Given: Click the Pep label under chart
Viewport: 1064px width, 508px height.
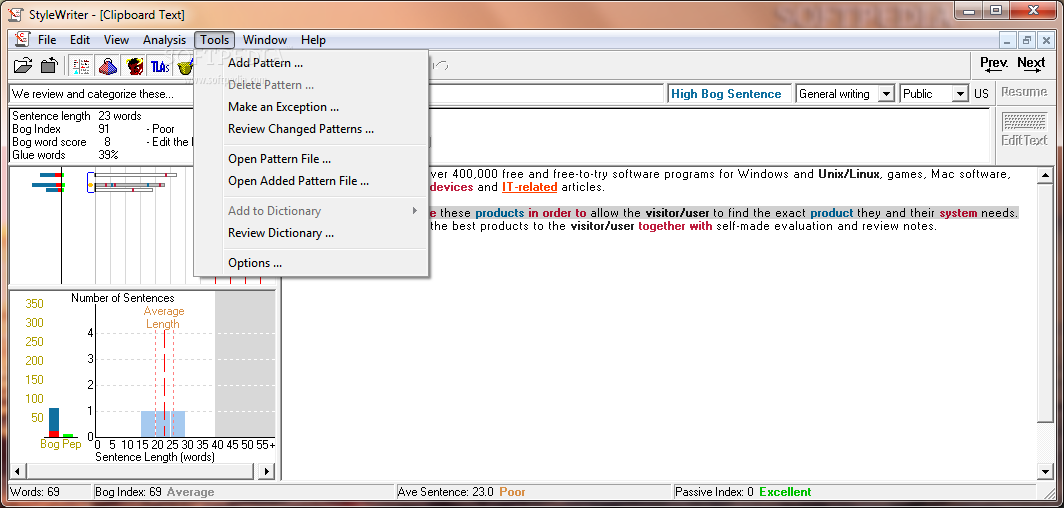Looking at the screenshot, I should tap(73, 444).
